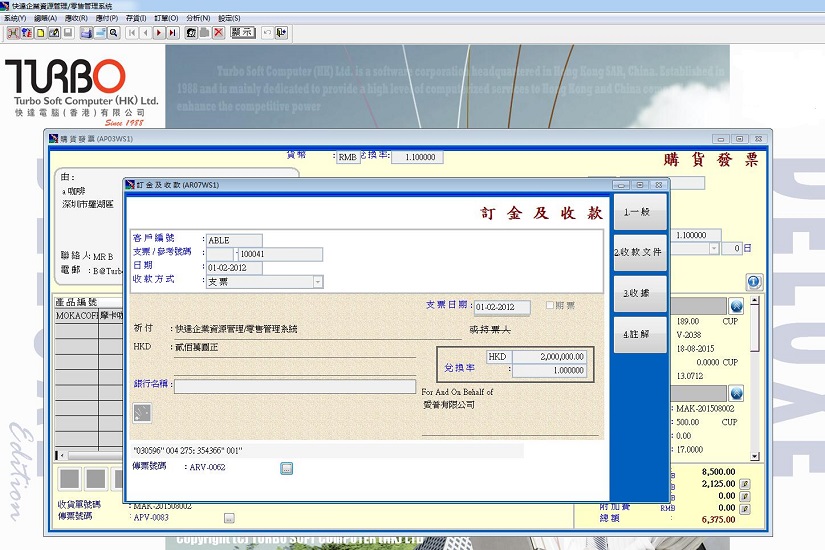Image resolution: width=825 pixels, height=550 pixels.
Task: Jump to the first record arrow
Action: click(130, 33)
